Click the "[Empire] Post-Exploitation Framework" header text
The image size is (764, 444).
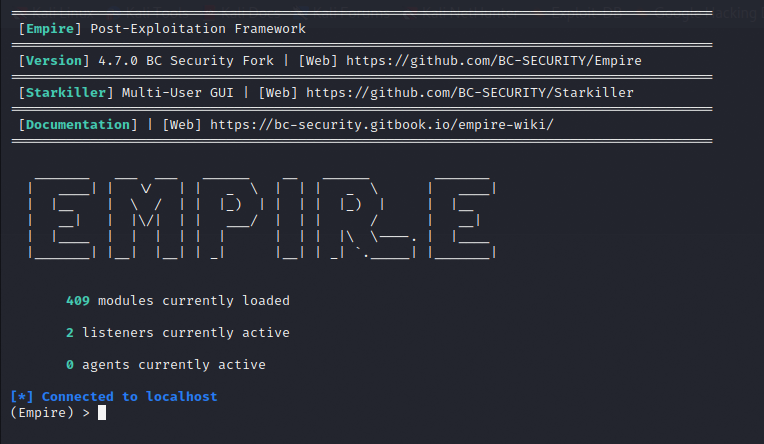(162, 29)
